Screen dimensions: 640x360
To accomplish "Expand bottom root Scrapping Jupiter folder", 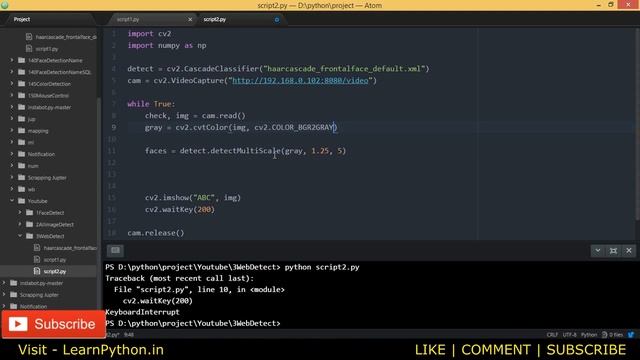I will [x=4, y=295].
